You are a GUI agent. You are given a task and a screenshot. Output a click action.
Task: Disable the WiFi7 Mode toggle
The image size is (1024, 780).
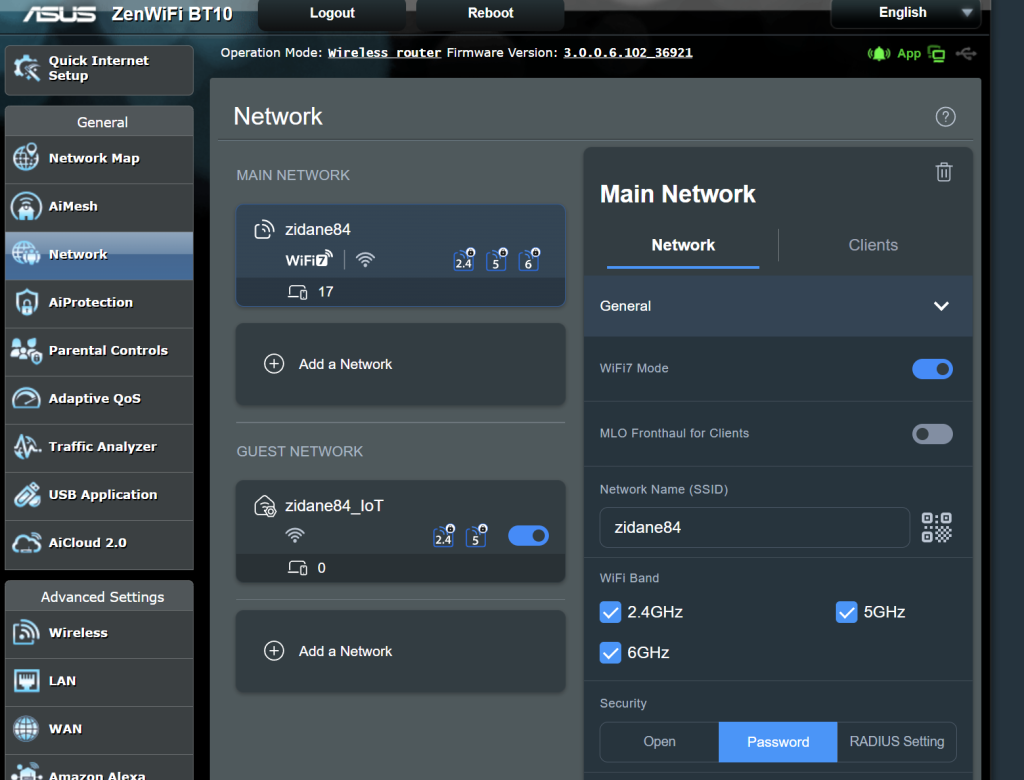(932, 369)
